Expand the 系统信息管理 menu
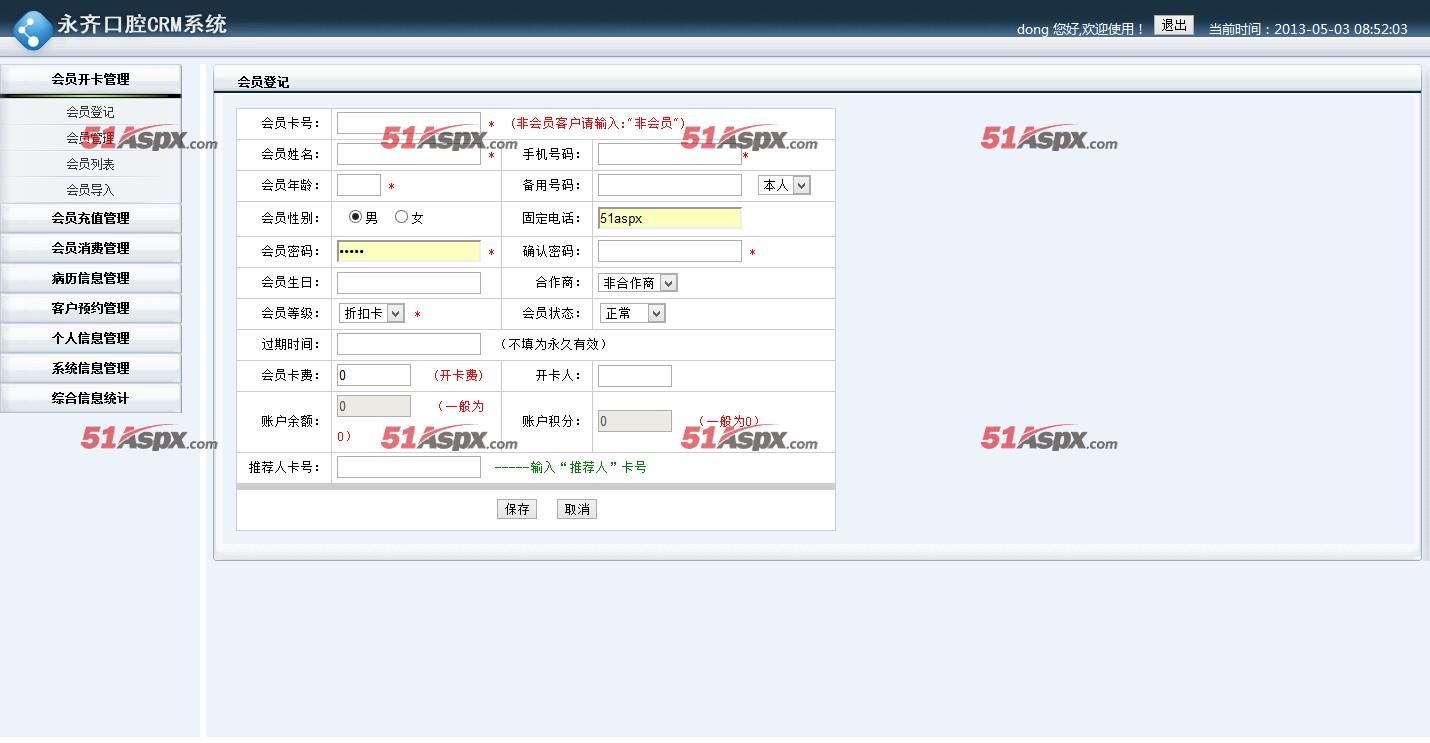This screenshot has width=1430, height=743. point(91,368)
